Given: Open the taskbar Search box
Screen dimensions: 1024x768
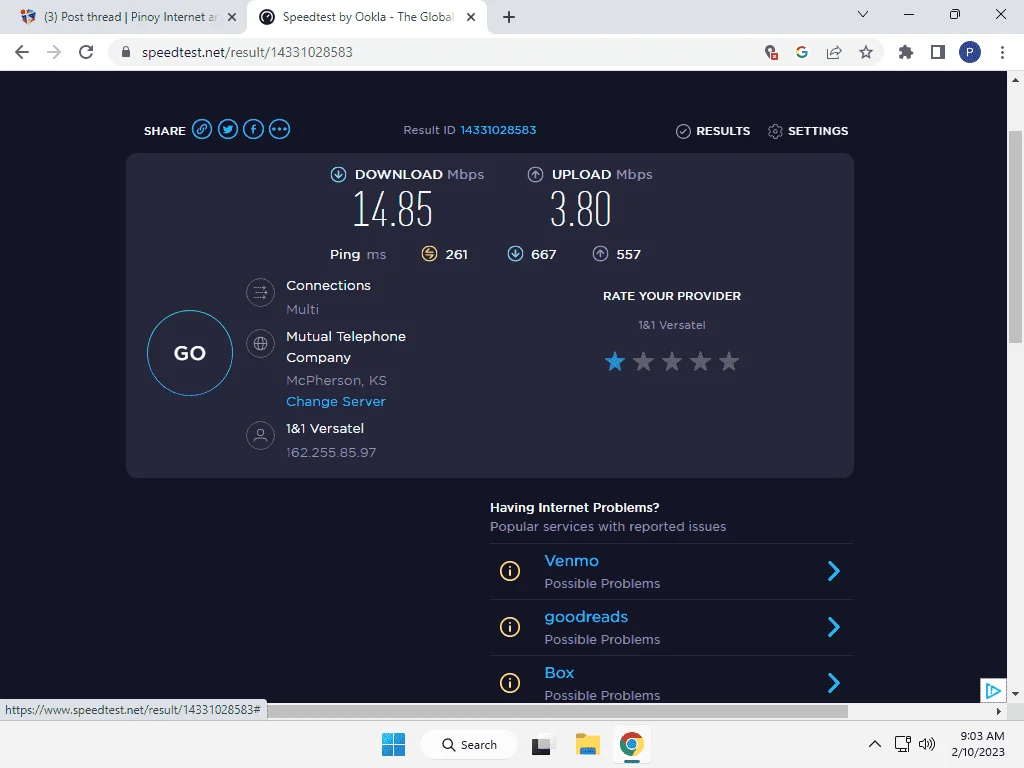Looking at the screenshot, I should tap(470, 744).
